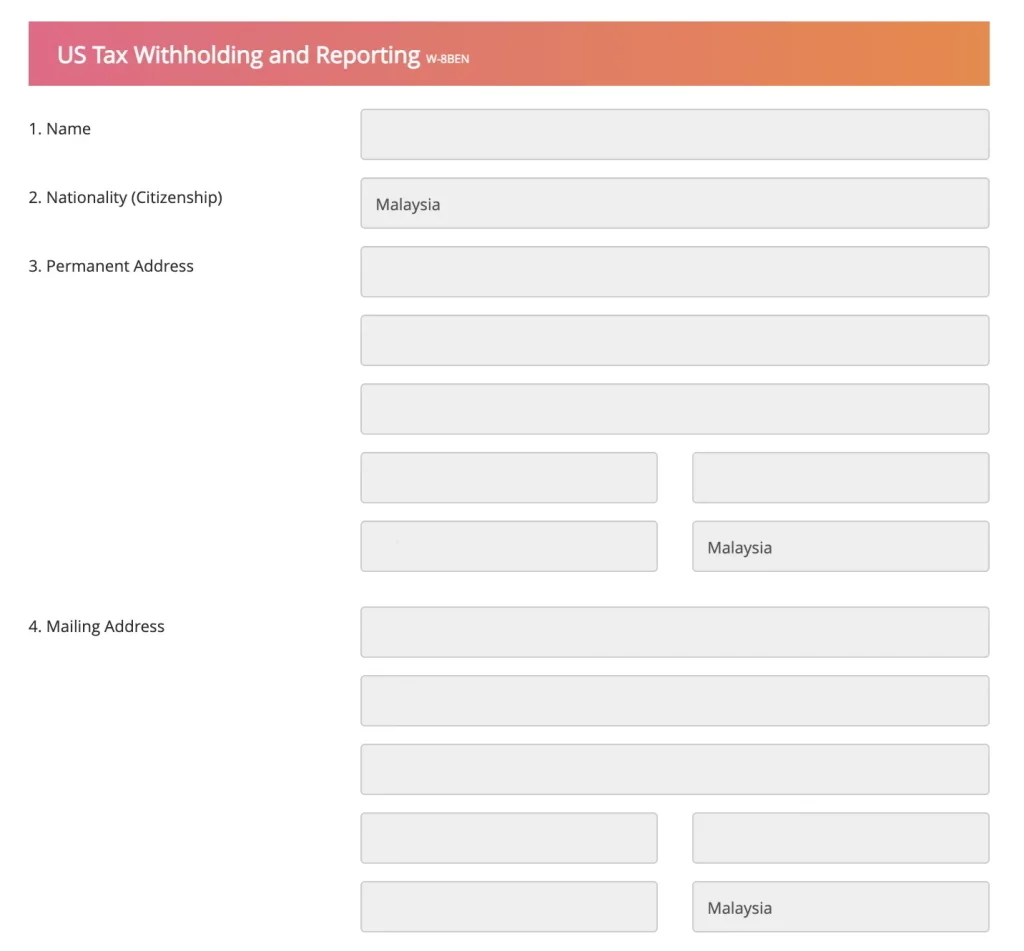Click the "3. Permanent Address" label
The image size is (1024, 951).
click(x=111, y=266)
